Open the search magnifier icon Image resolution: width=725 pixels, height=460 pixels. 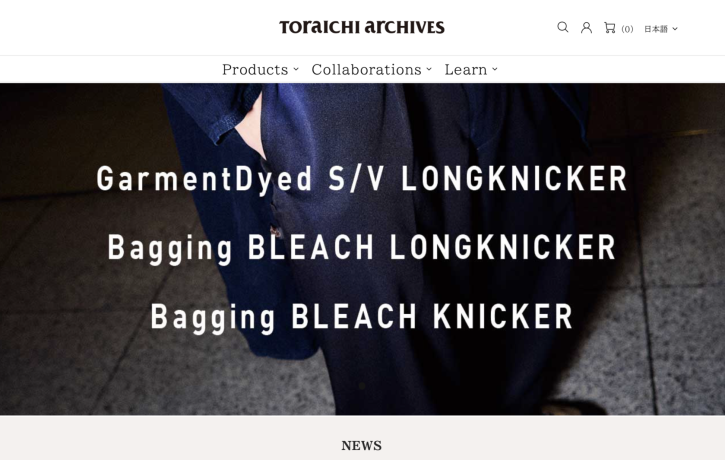tap(563, 27)
